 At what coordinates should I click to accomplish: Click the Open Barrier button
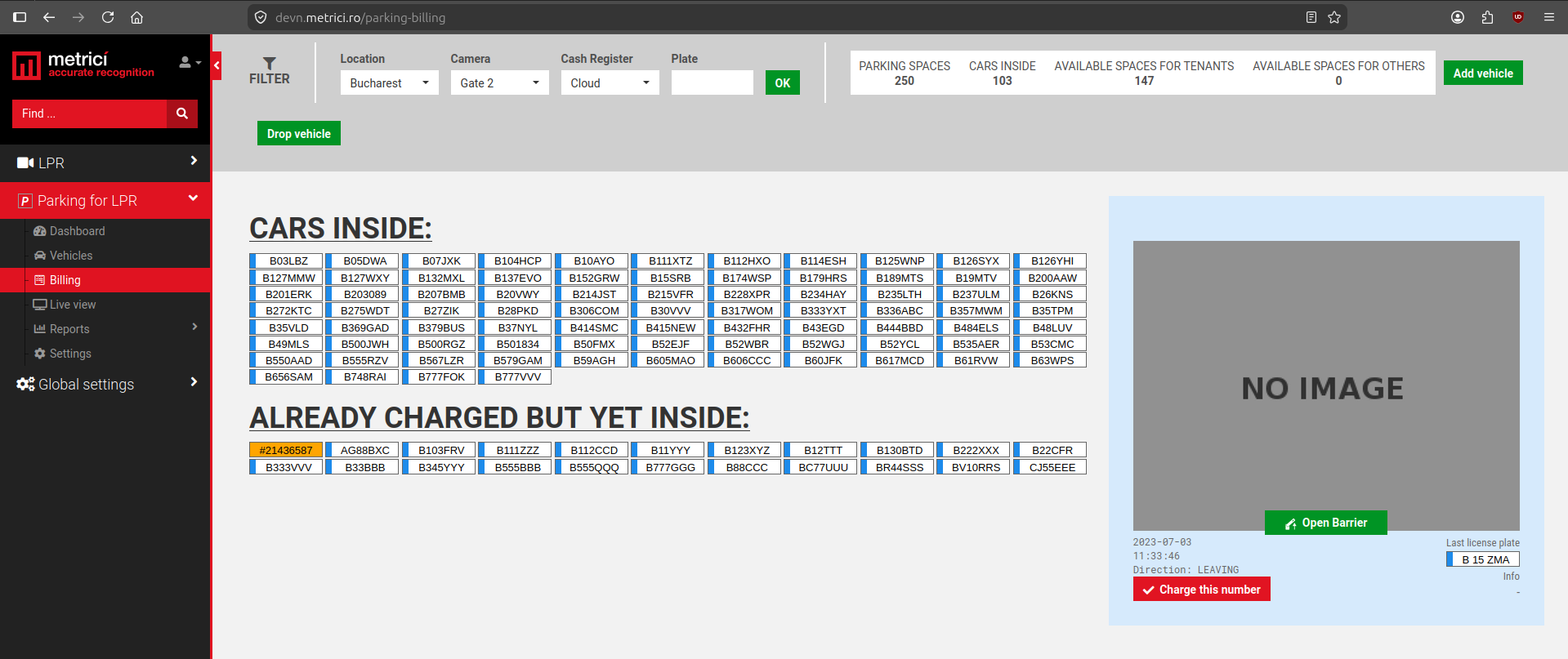click(x=1326, y=523)
